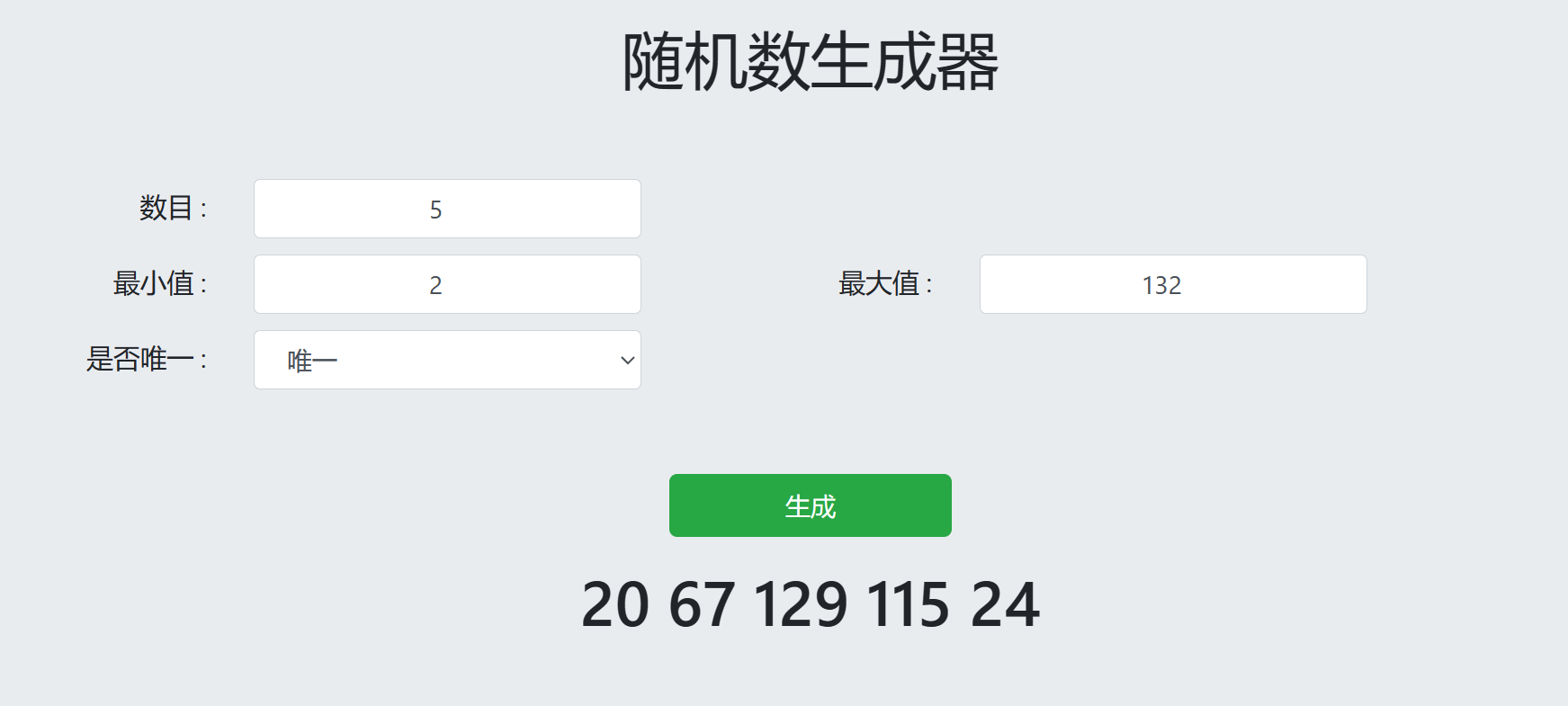Click the number 2 in the min field

(x=435, y=286)
